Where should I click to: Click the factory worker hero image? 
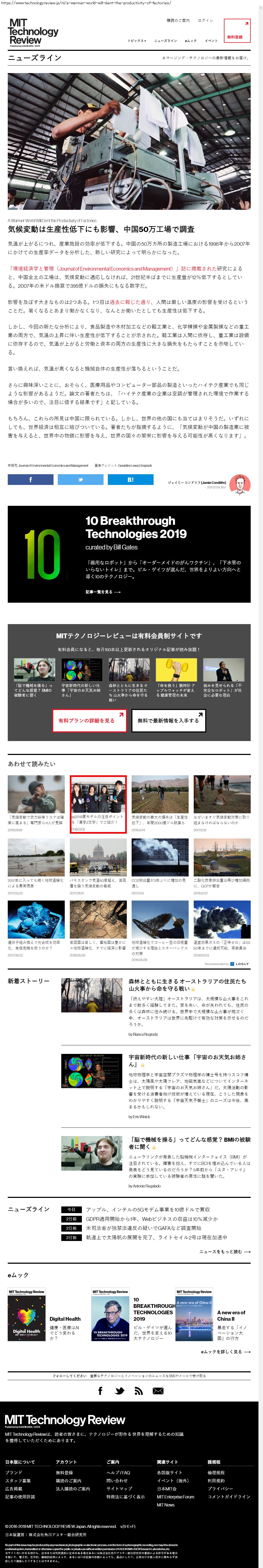pos(129,142)
